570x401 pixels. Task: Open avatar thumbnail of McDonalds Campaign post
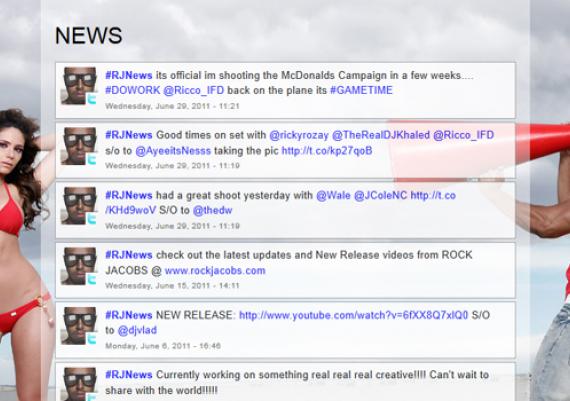(x=79, y=86)
